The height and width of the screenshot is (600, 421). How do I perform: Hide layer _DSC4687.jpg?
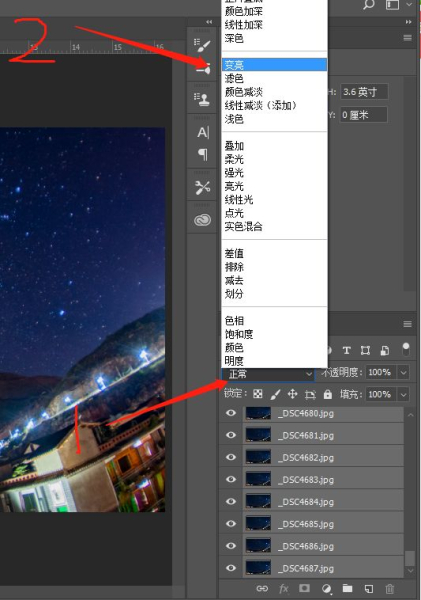pos(231,568)
